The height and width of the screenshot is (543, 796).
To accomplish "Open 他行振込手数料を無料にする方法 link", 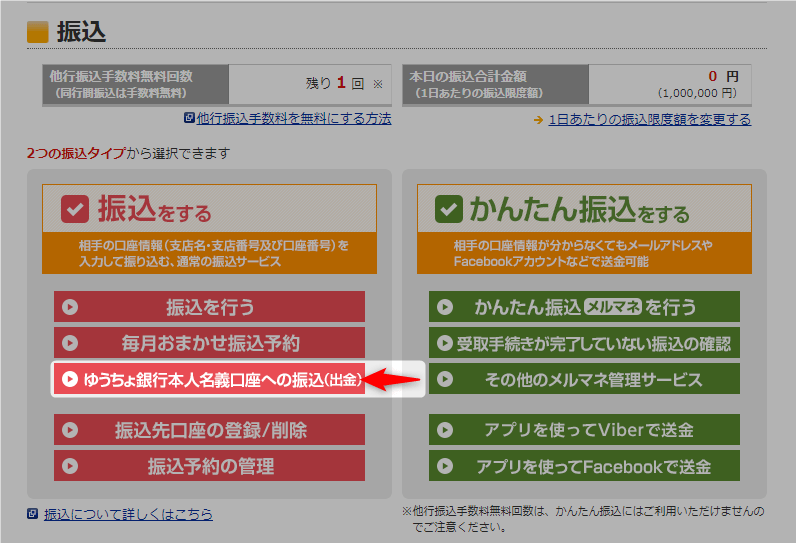I will pyautogui.click(x=293, y=118).
